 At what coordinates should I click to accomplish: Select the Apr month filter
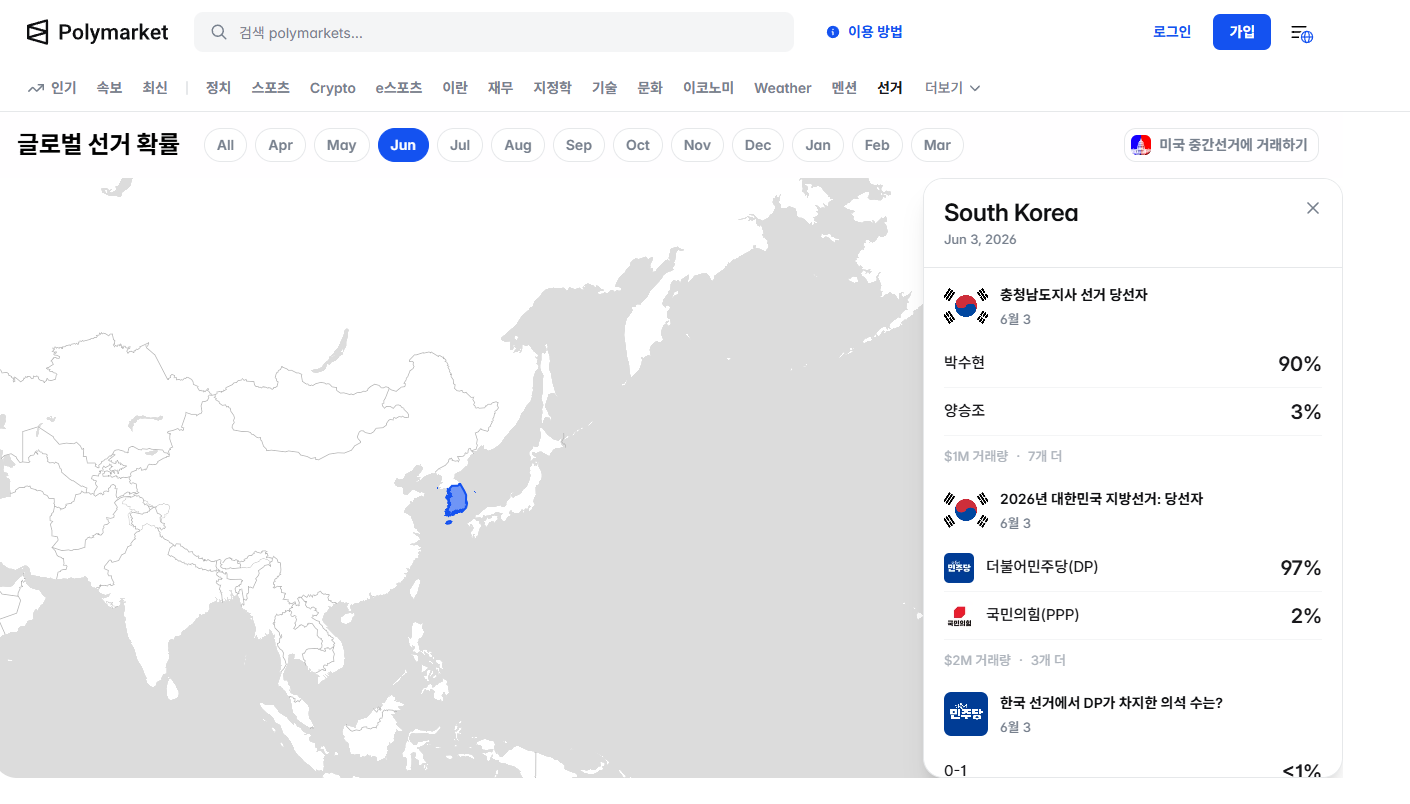pyautogui.click(x=281, y=145)
